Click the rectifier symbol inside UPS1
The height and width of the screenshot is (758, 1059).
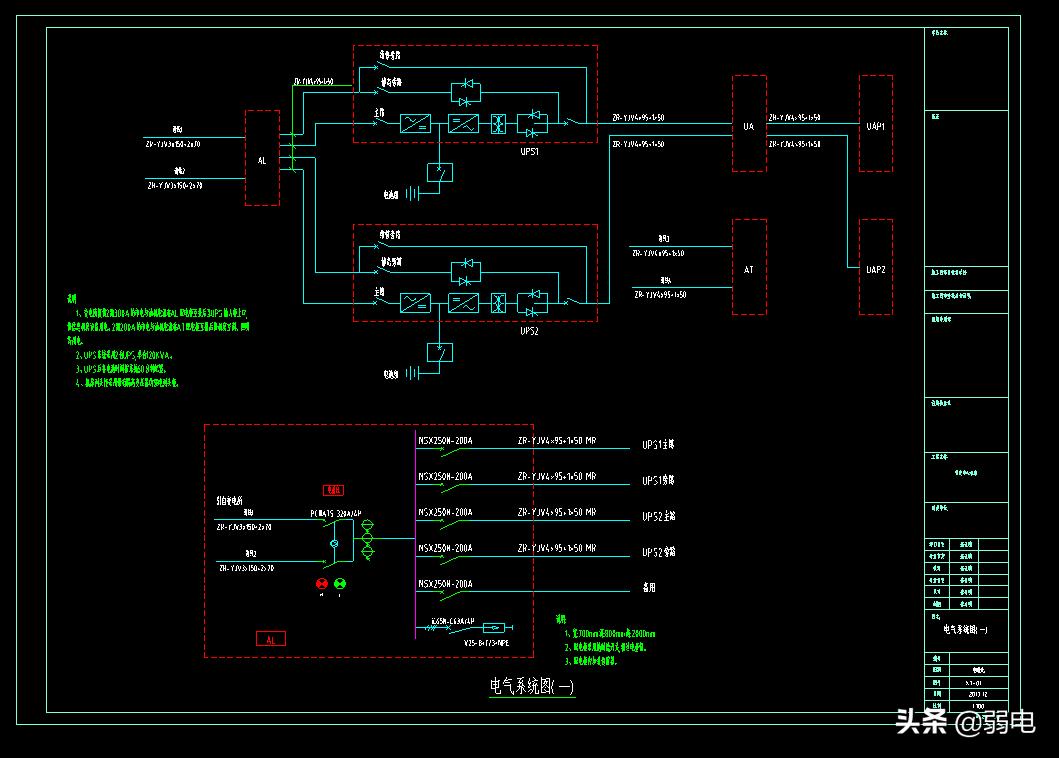[415, 123]
